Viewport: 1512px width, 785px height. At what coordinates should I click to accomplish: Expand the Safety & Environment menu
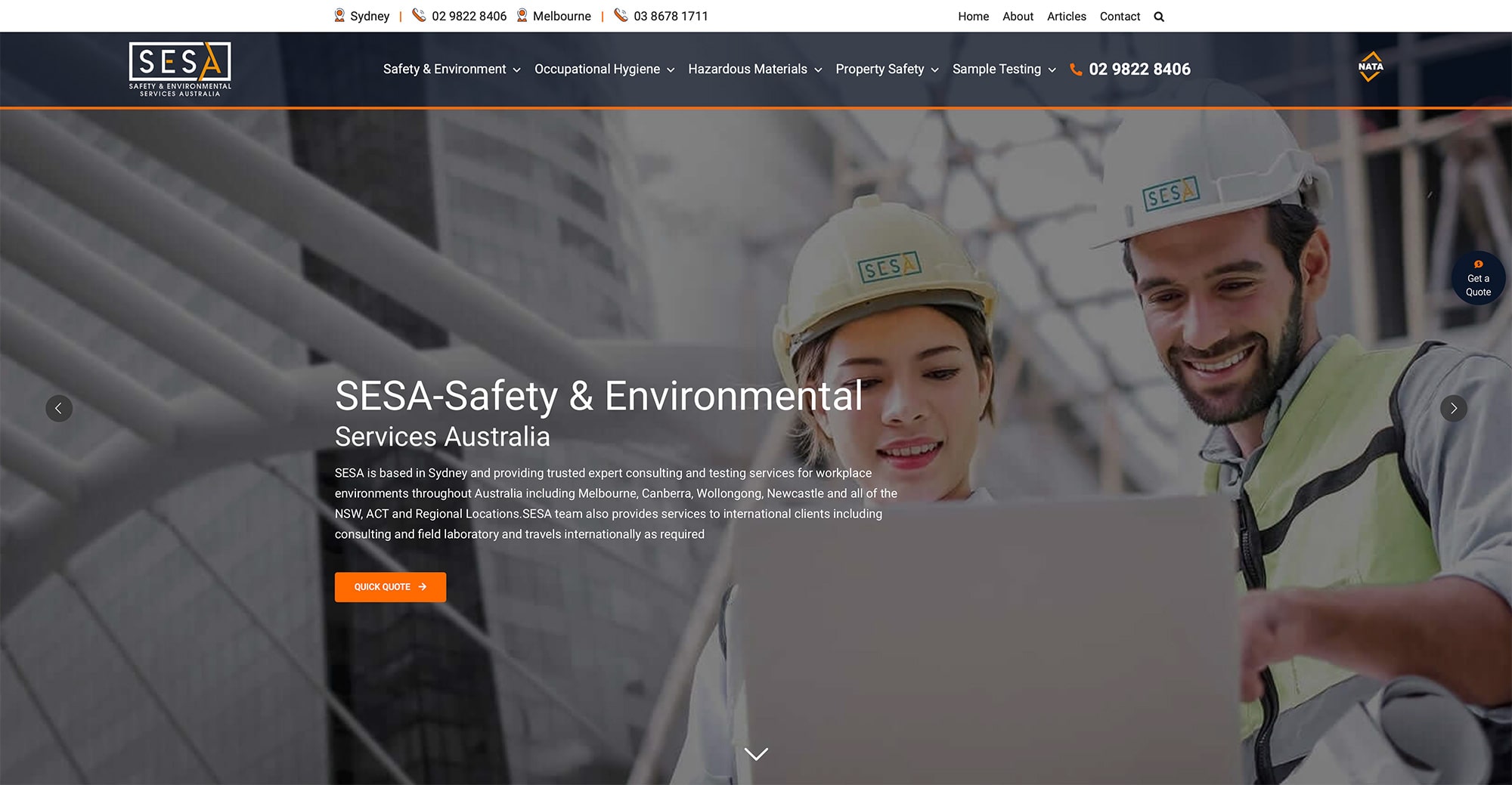[x=451, y=69]
